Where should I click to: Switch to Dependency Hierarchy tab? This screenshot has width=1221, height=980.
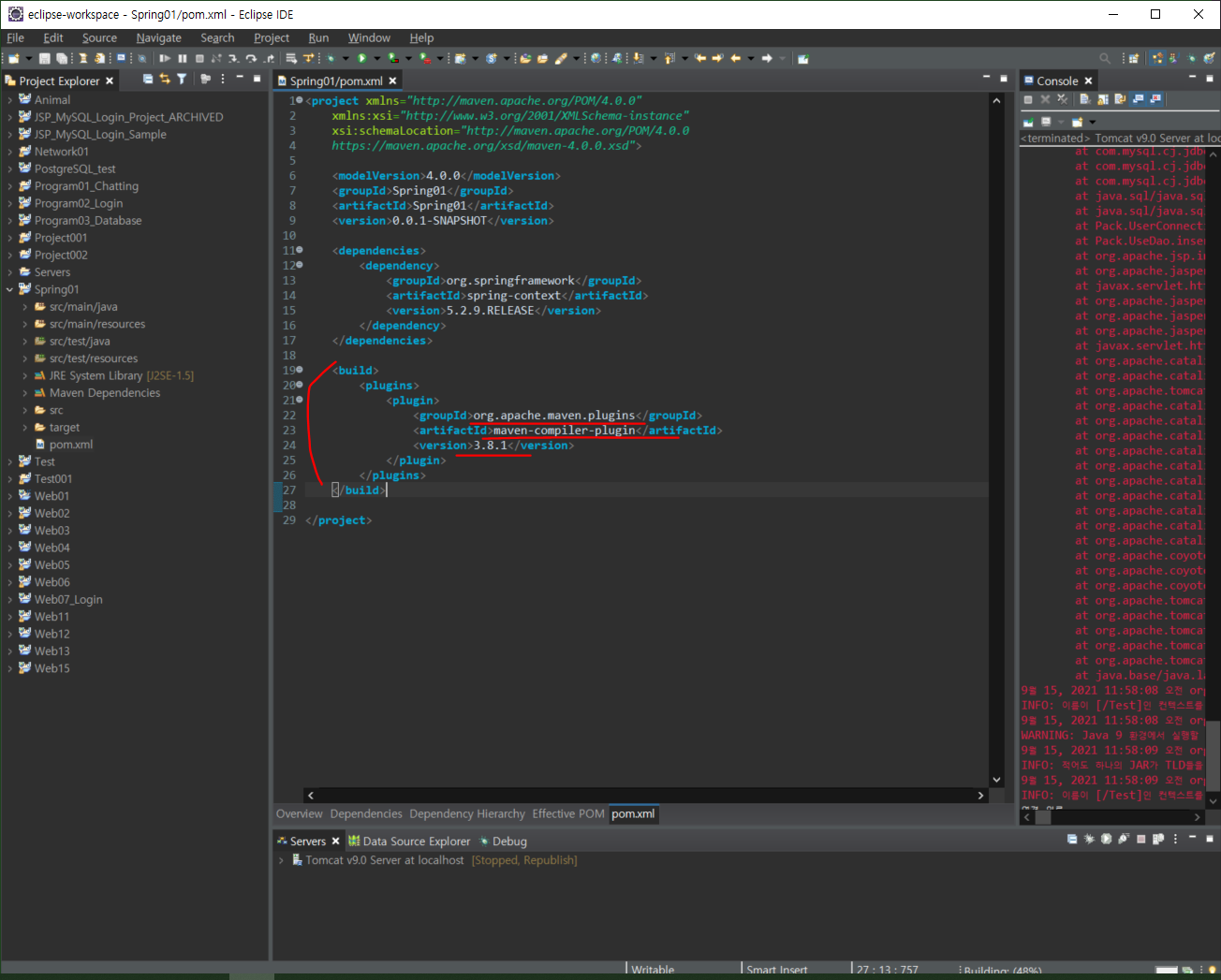point(466,814)
